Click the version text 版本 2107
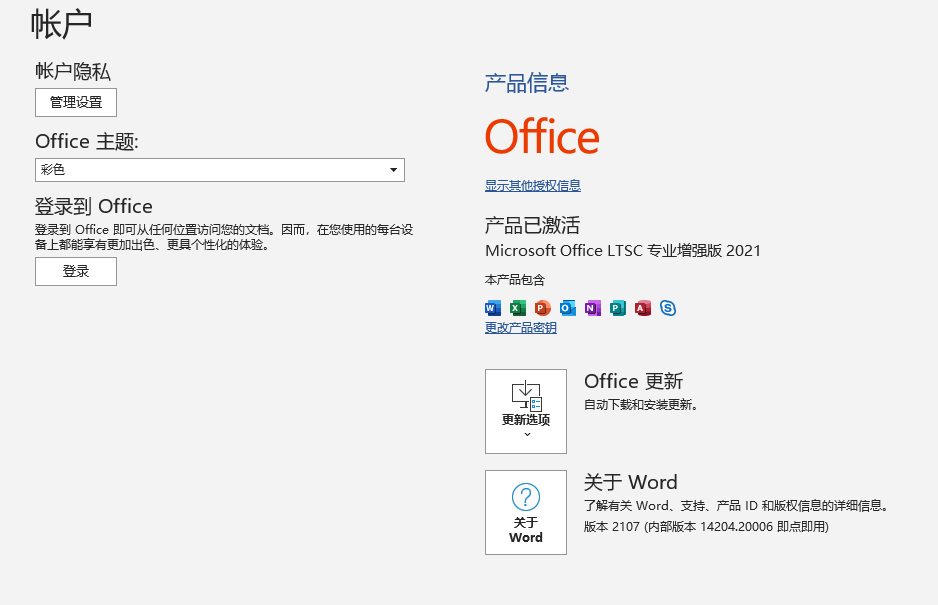938x605 pixels. pos(612,527)
